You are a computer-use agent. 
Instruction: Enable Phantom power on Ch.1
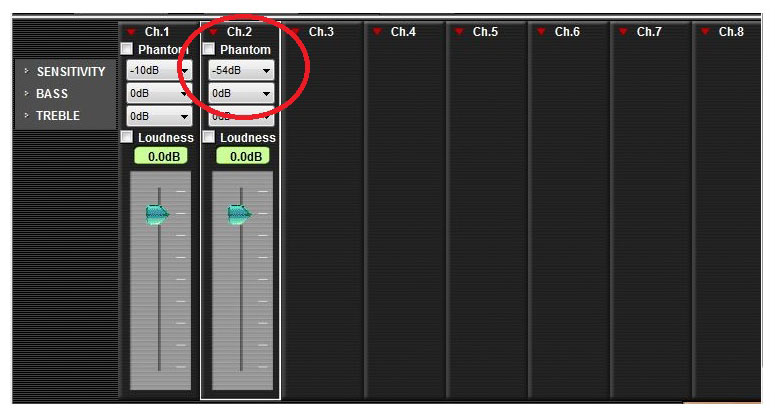(x=127, y=49)
